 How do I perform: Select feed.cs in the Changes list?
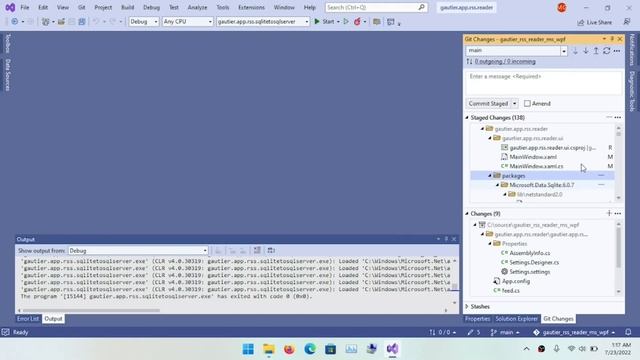coord(511,291)
